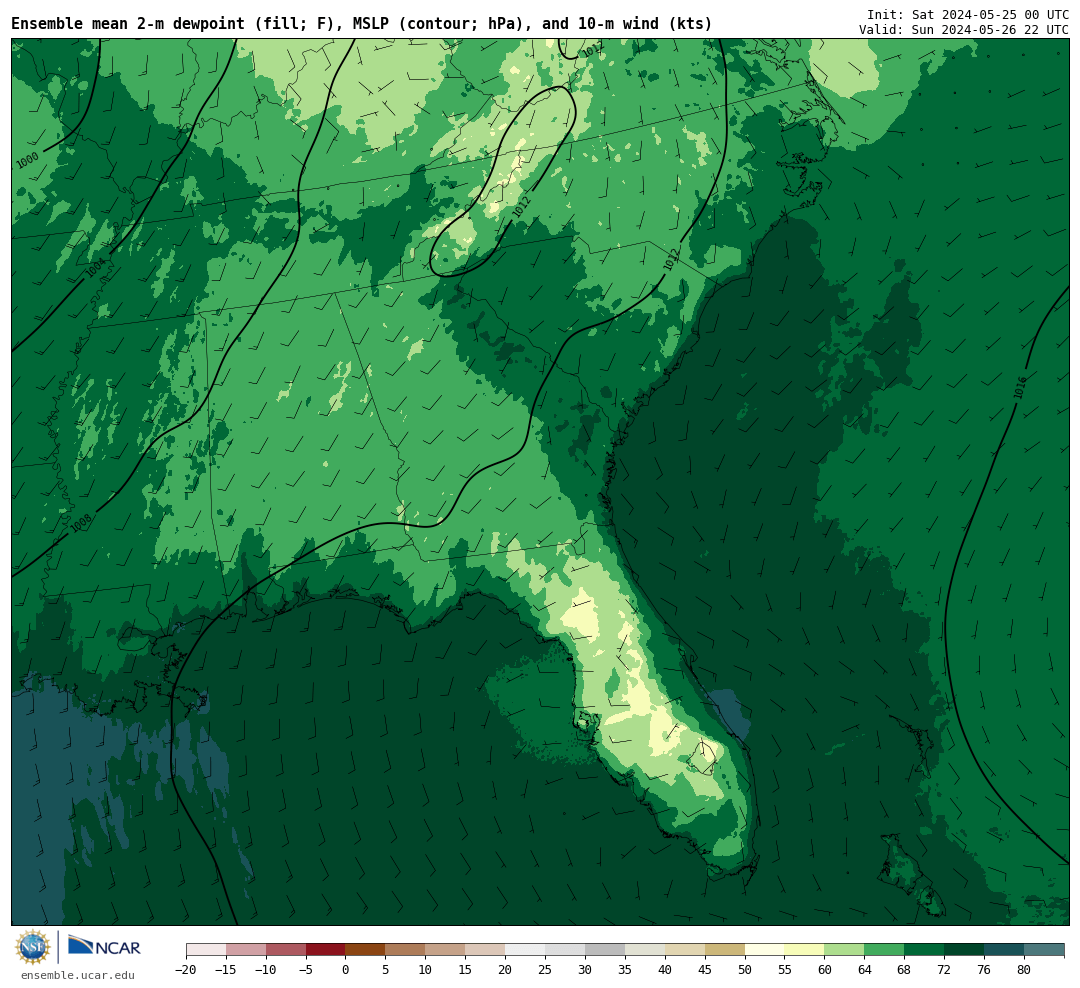Image resolution: width=1080 pixels, height=988 pixels.
Task: Select the 'Init: Sat 2024-05-25 00 UTC' text
Action: pos(968,14)
